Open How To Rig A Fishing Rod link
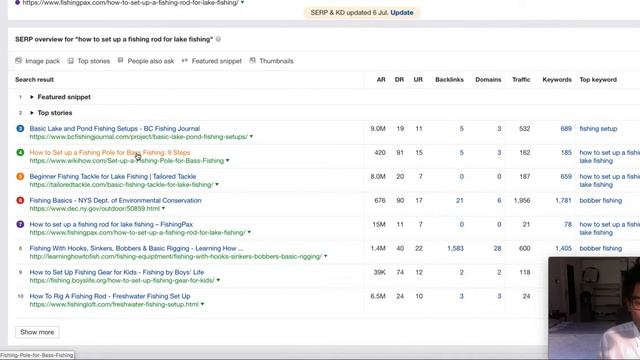This screenshot has height=360, width=640. pyautogui.click(x=110, y=296)
